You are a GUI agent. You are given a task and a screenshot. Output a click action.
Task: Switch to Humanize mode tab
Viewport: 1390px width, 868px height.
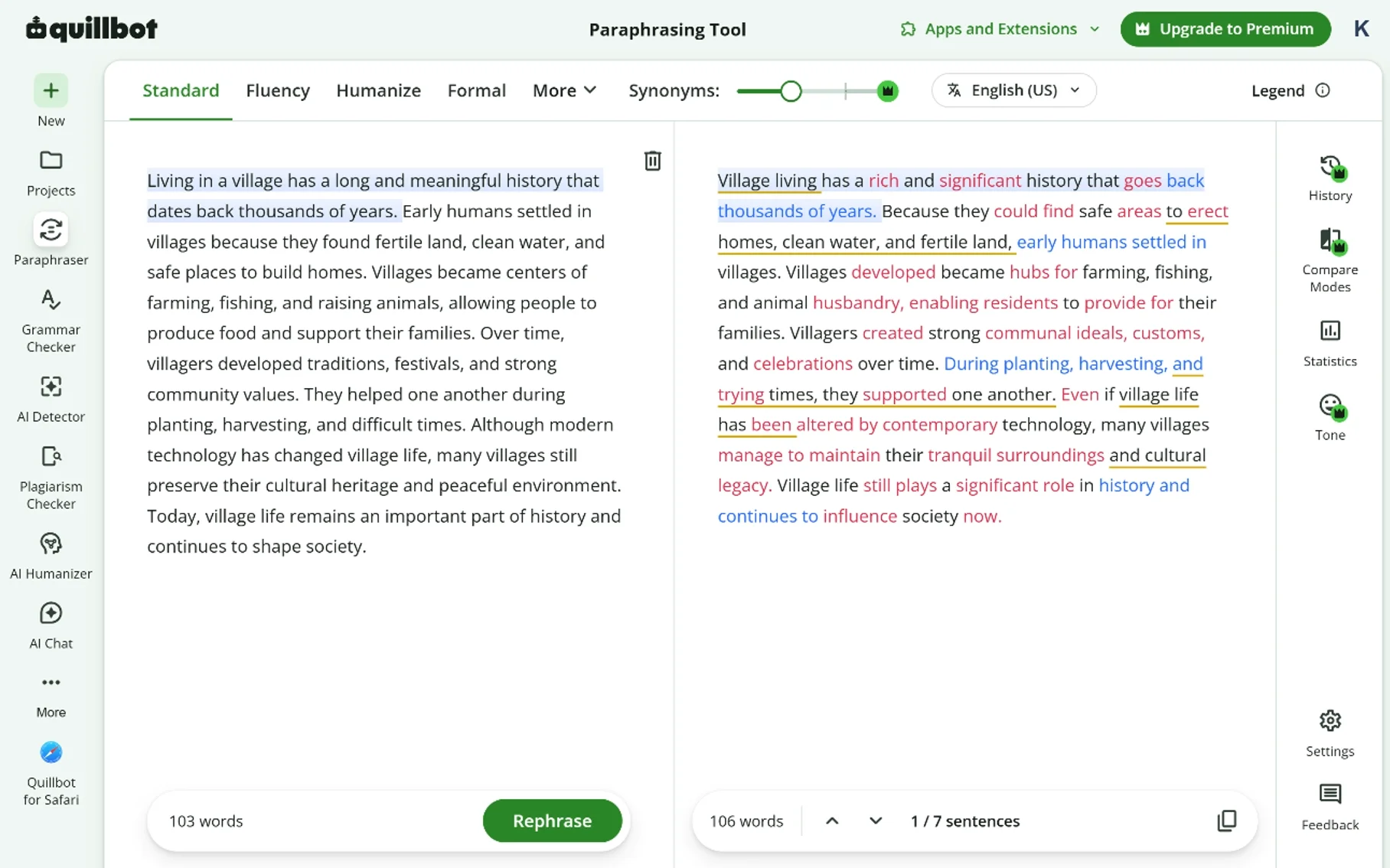[x=378, y=90]
